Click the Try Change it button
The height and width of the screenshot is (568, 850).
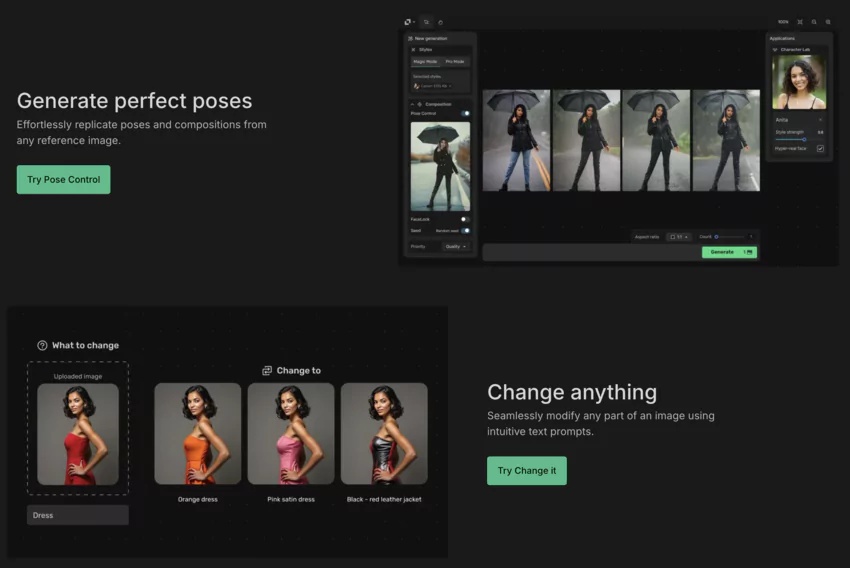(527, 470)
